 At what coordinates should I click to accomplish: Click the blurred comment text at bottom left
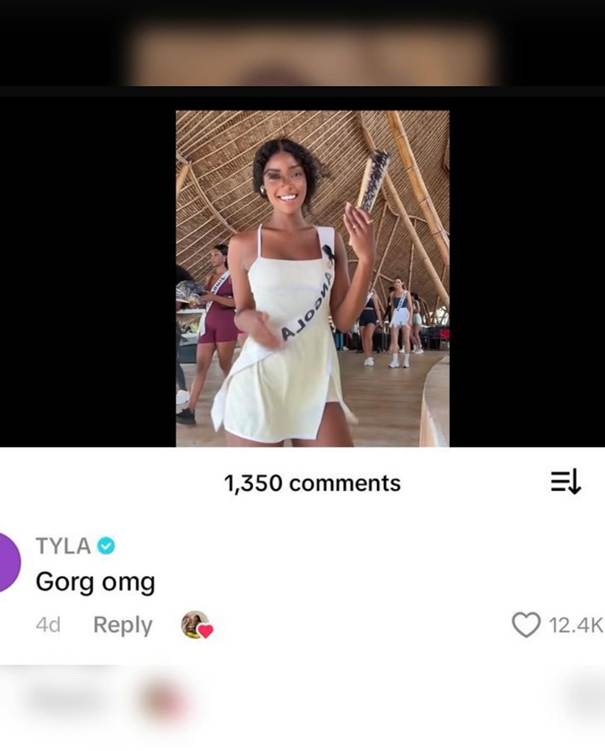click(x=60, y=698)
